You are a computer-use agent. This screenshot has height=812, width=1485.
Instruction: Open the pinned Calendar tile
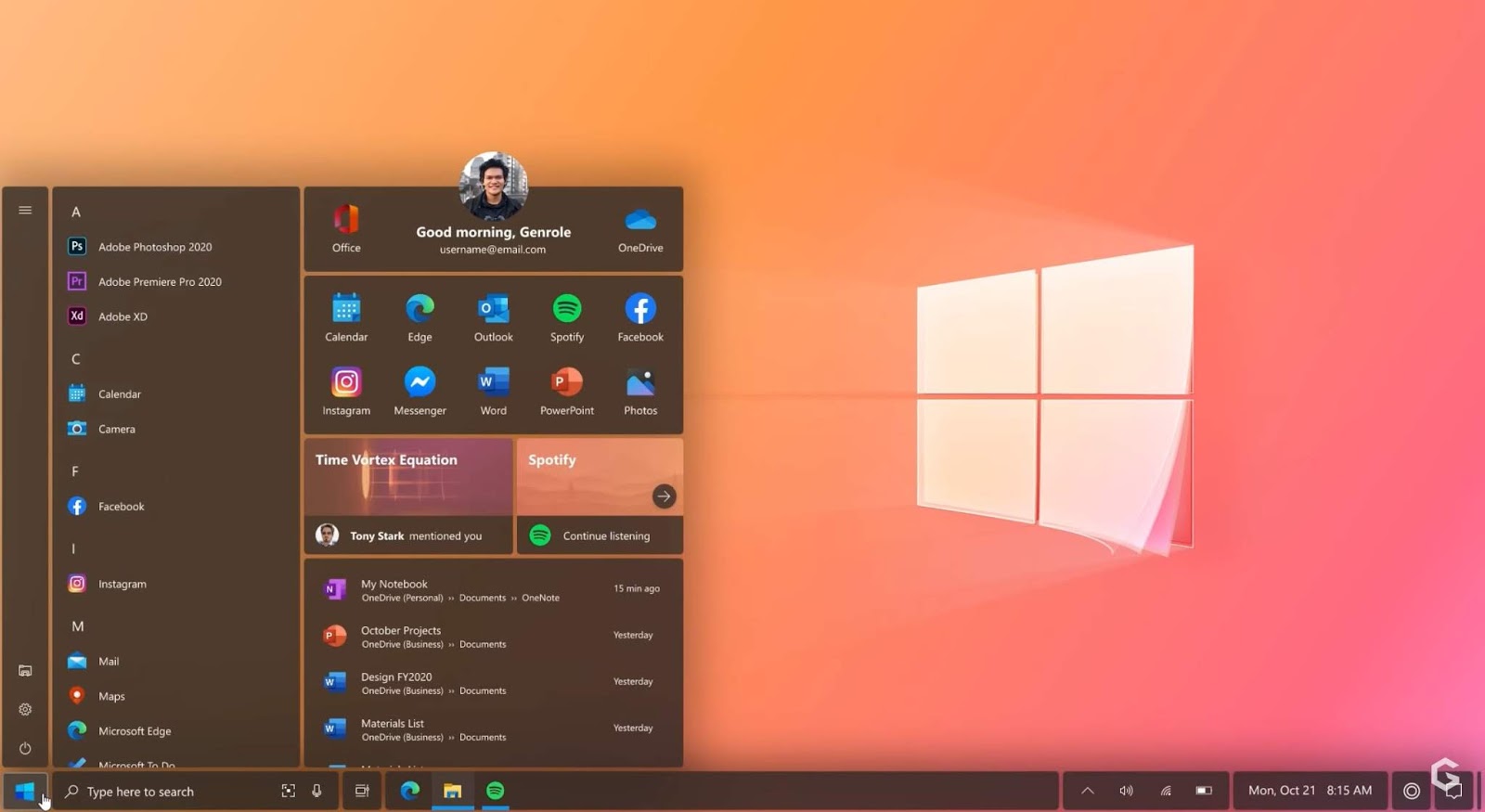346,317
